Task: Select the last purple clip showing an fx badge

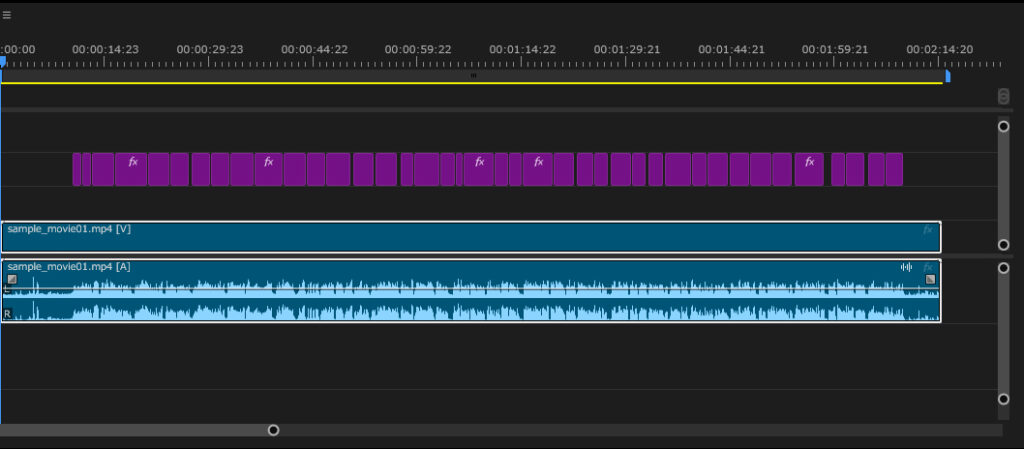Action: (809, 170)
